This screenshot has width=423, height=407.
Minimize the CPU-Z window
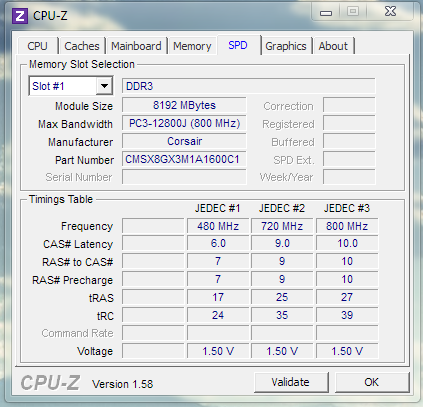pos(326,12)
